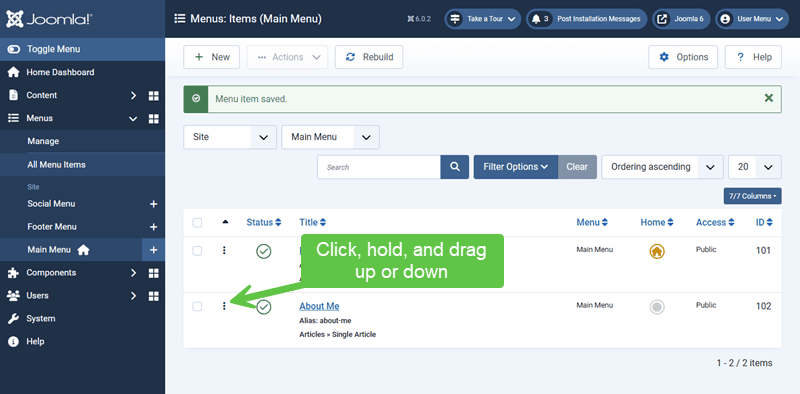The width and height of the screenshot is (800, 394).
Task: Open the Social Menu item list
Action: point(51,204)
